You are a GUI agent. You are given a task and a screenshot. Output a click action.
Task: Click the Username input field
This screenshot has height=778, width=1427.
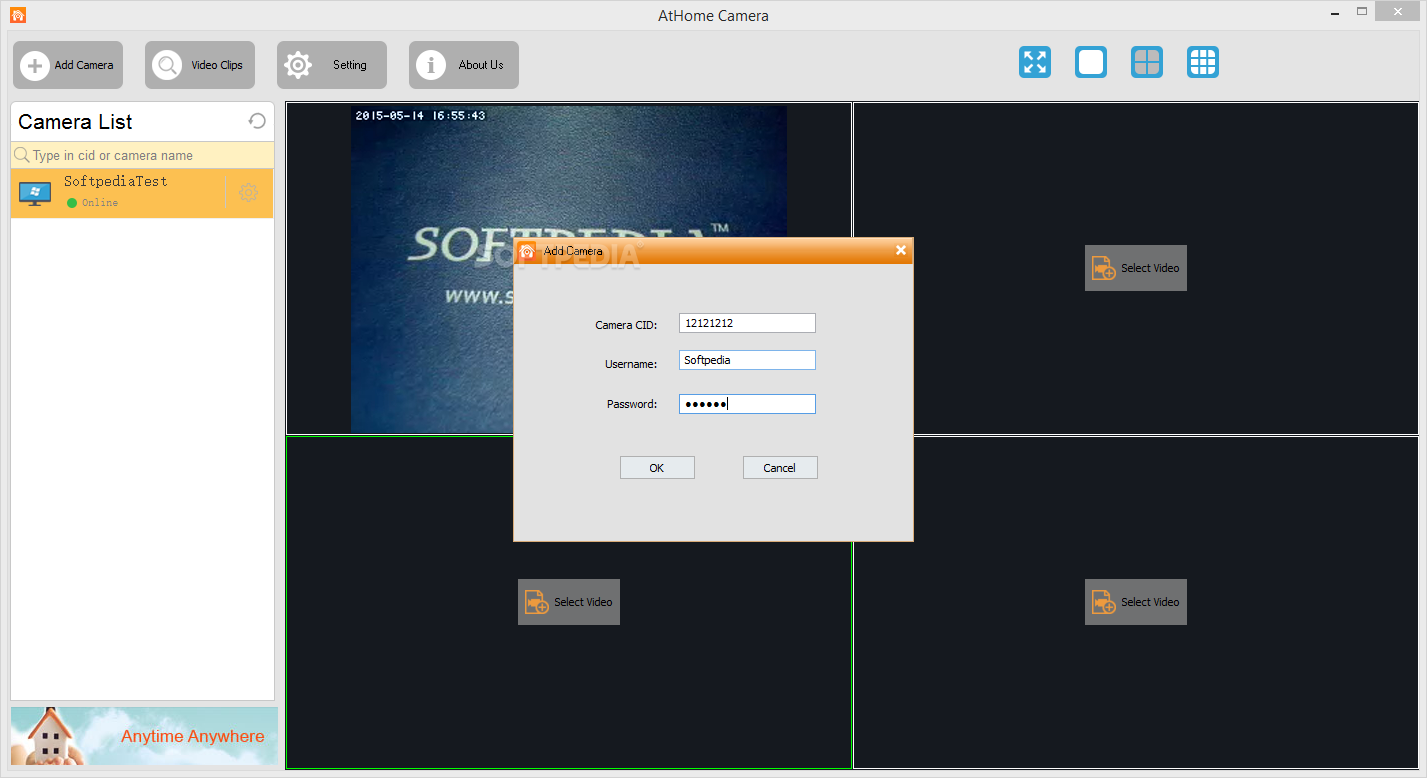(x=747, y=360)
